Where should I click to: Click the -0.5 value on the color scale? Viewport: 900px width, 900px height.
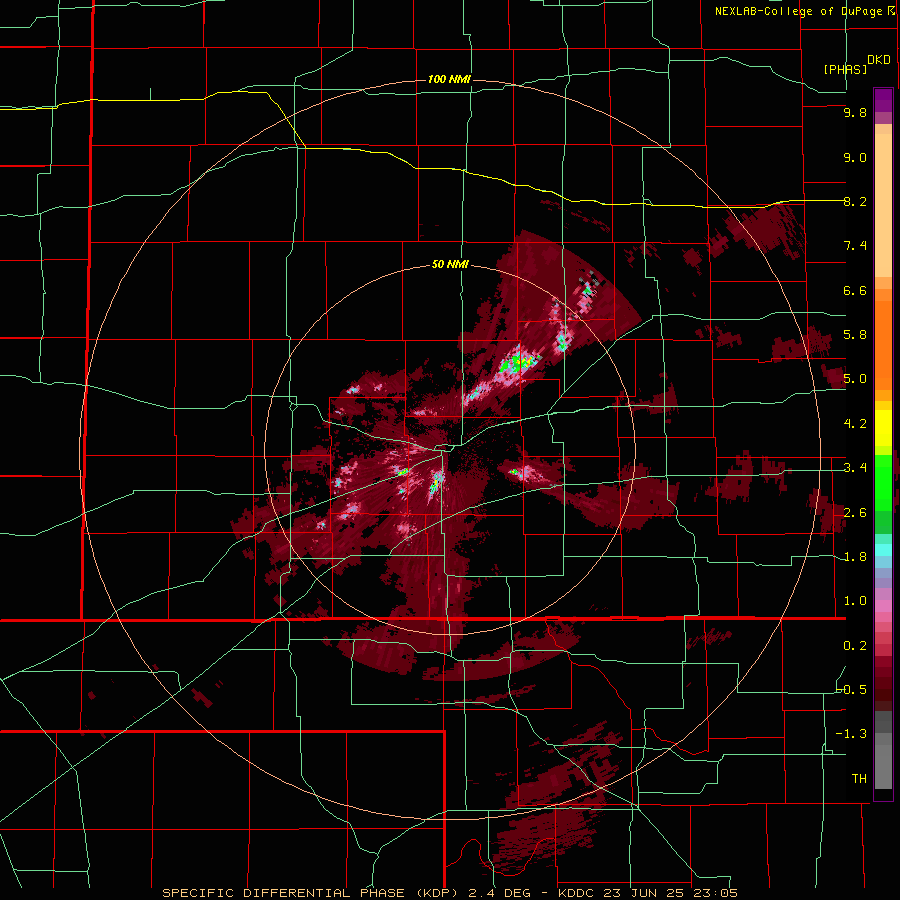point(851,690)
